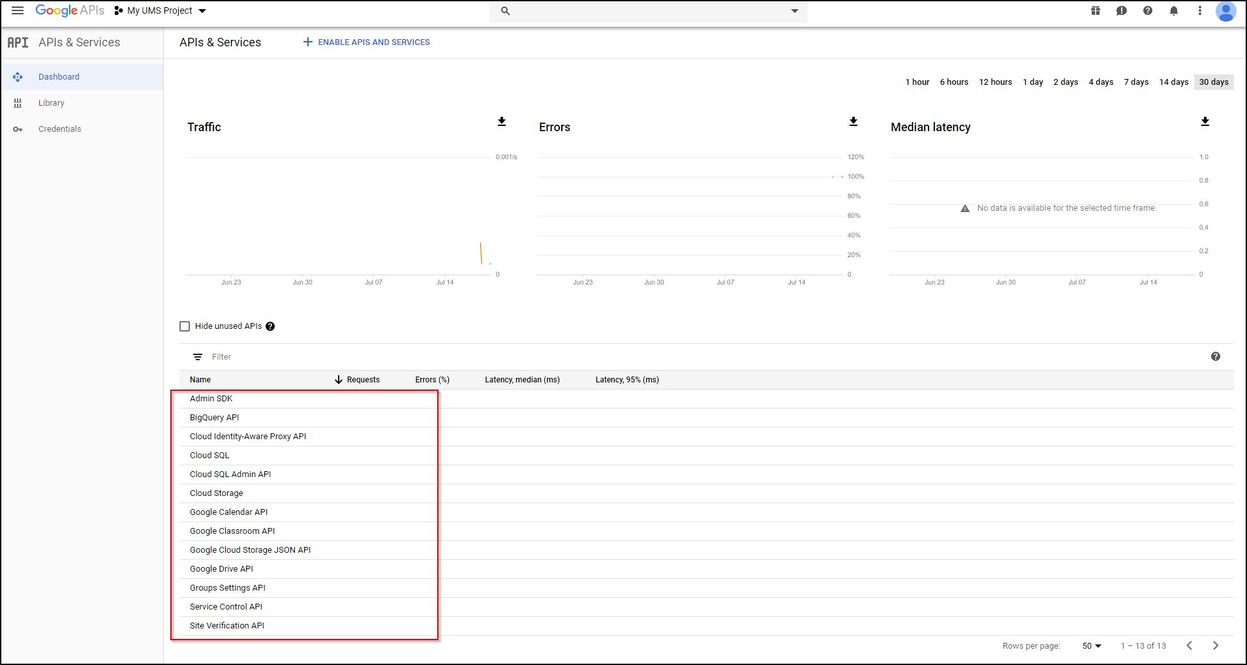Toggle the Hide unused APIs checkbox
The image size is (1247, 665).
point(184,326)
